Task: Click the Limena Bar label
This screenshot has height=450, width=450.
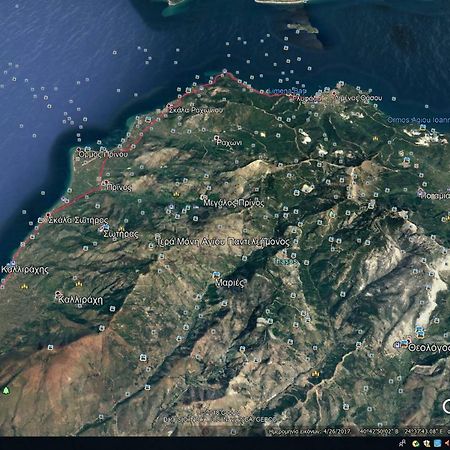Action: 287,91
